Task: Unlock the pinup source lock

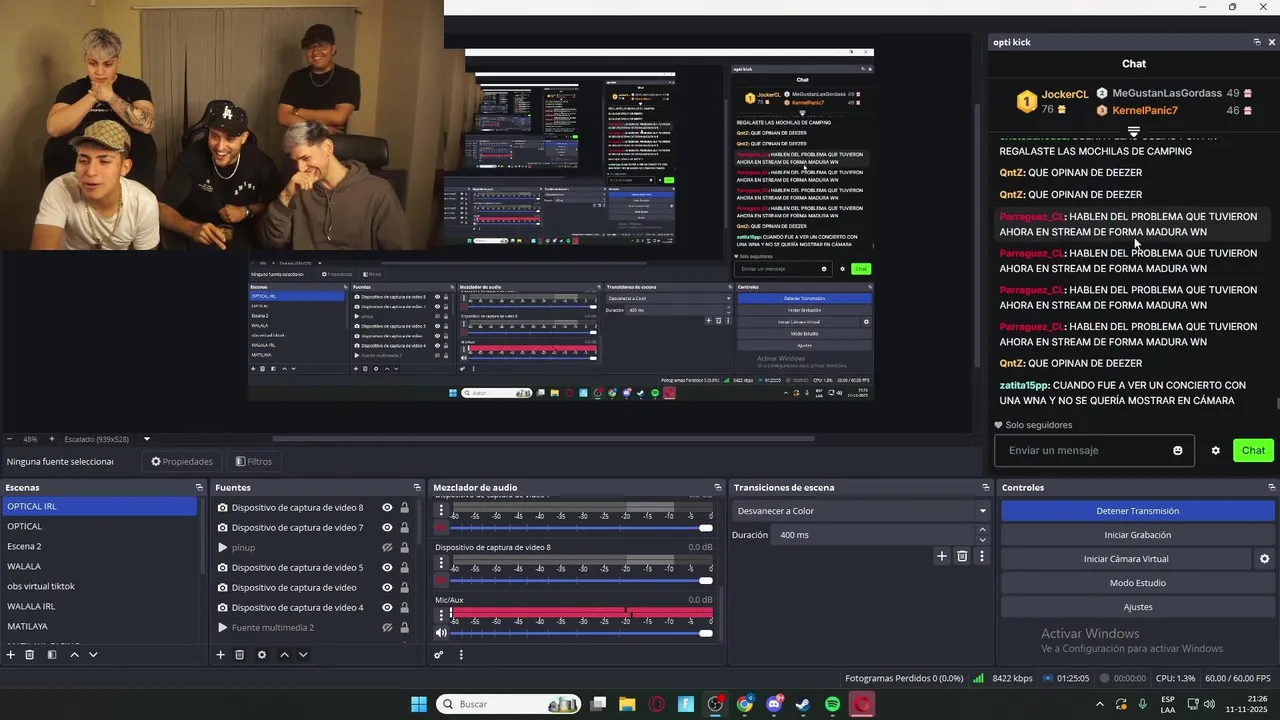Action: [404, 548]
